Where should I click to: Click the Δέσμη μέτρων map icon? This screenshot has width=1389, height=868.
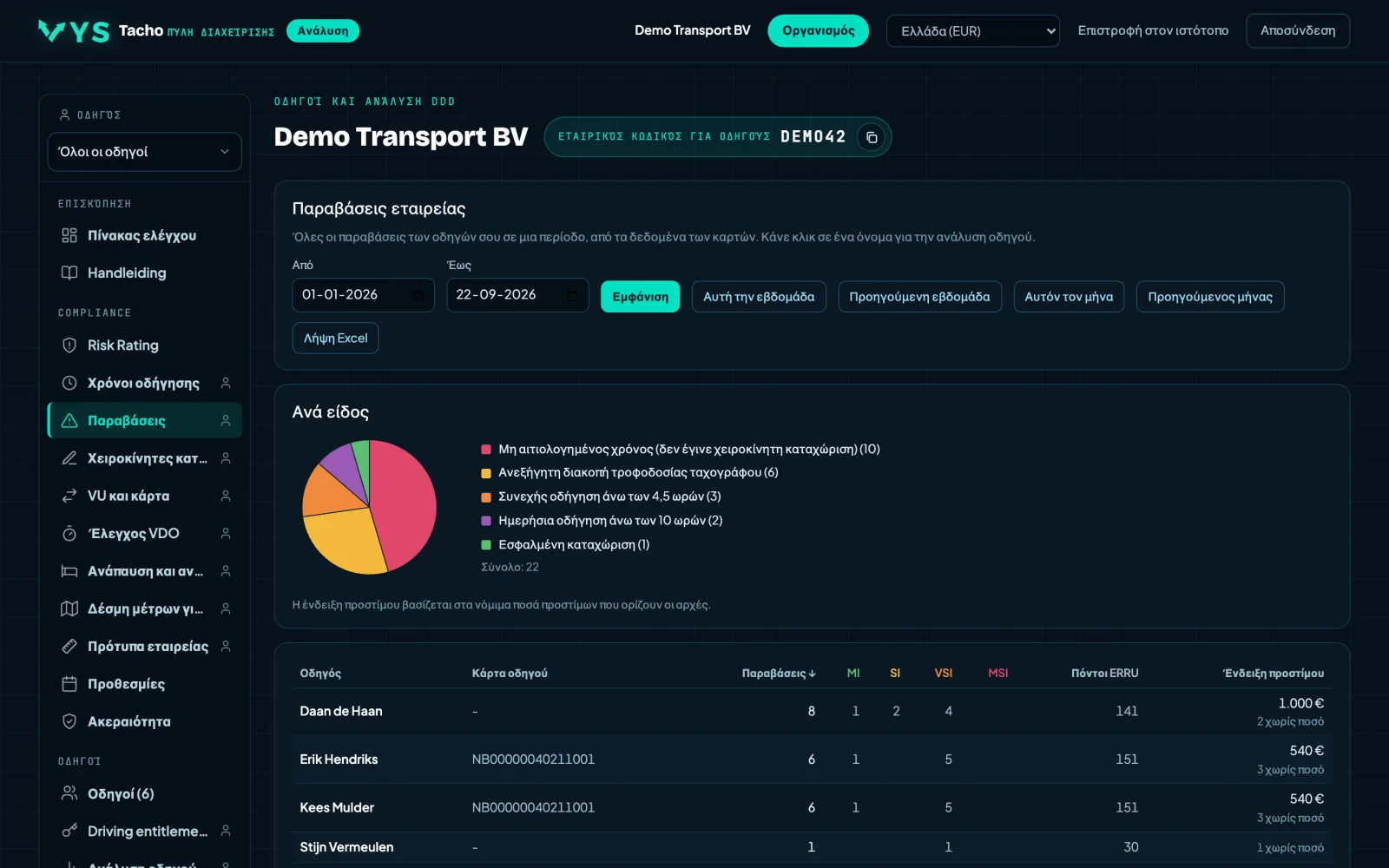click(69, 608)
